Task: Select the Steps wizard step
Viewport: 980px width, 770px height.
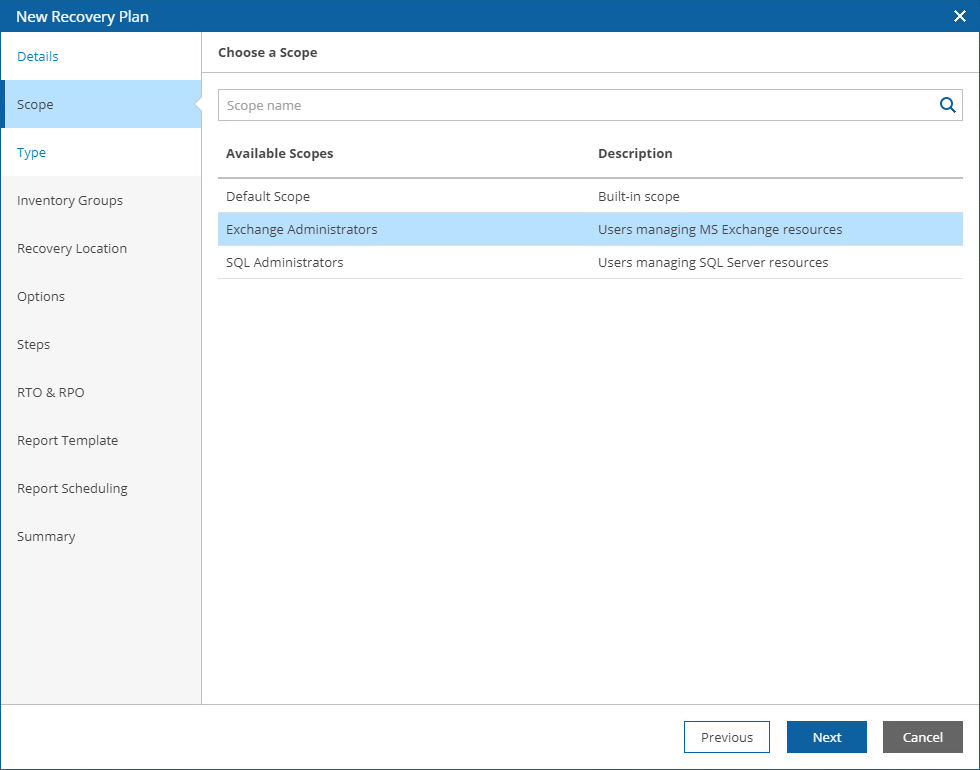Action: [x=34, y=344]
